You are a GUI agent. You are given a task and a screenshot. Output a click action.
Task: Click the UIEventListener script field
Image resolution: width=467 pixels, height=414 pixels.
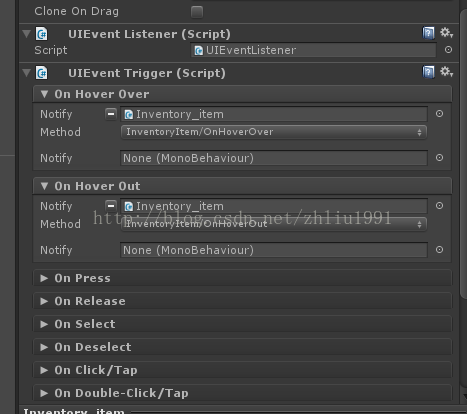coord(313,50)
